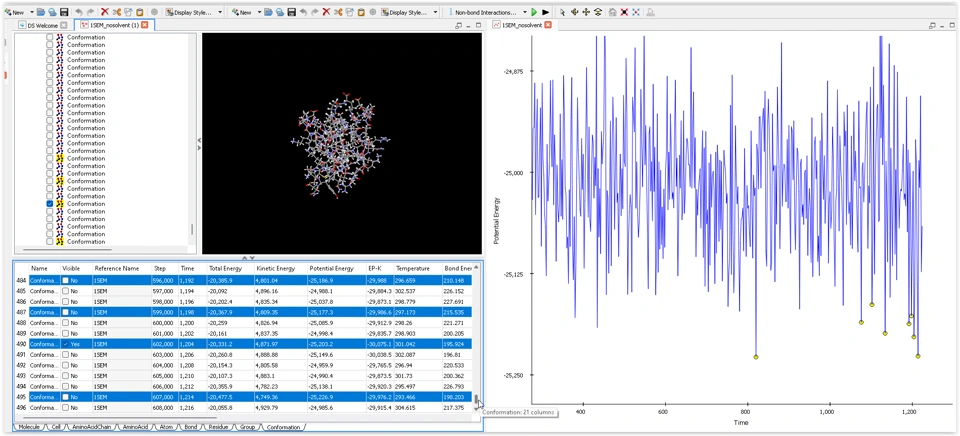The image size is (960, 436).
Task: Click the Open folder icon in the second toolbar
Action: [x=268, y=12]
